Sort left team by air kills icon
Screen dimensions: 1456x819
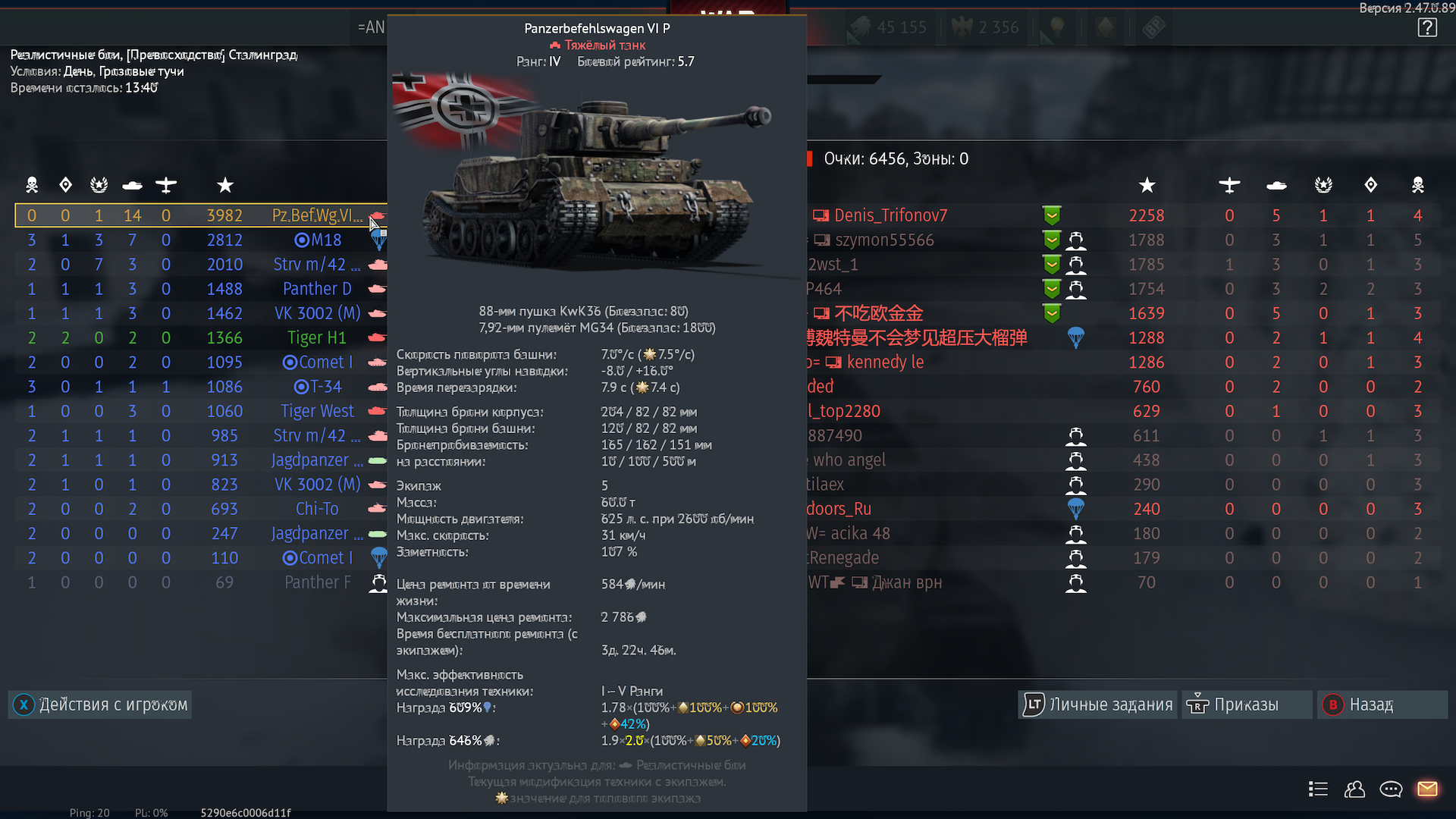tap(166, 185)
